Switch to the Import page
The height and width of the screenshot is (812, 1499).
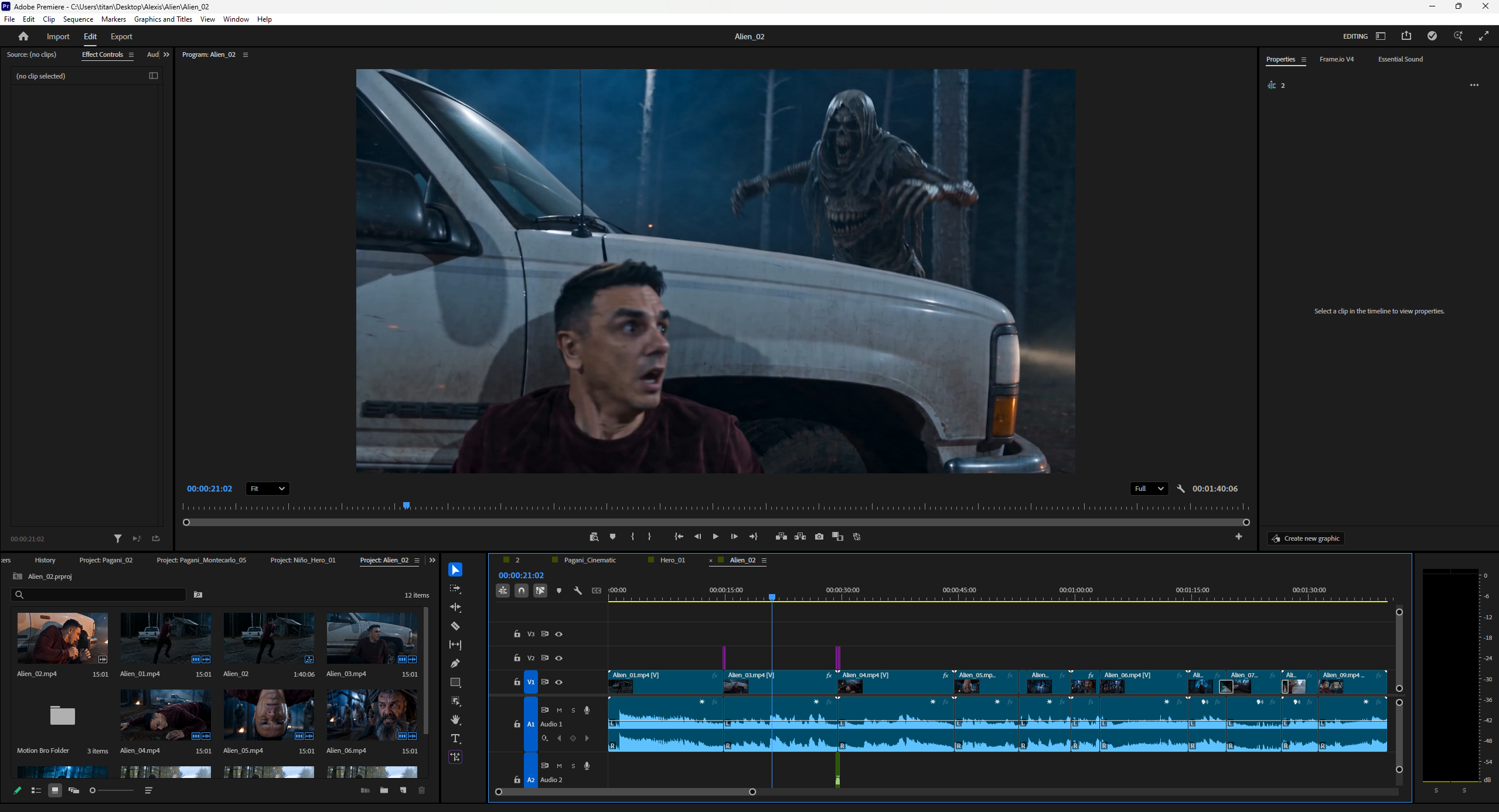[x=58, y=36]
